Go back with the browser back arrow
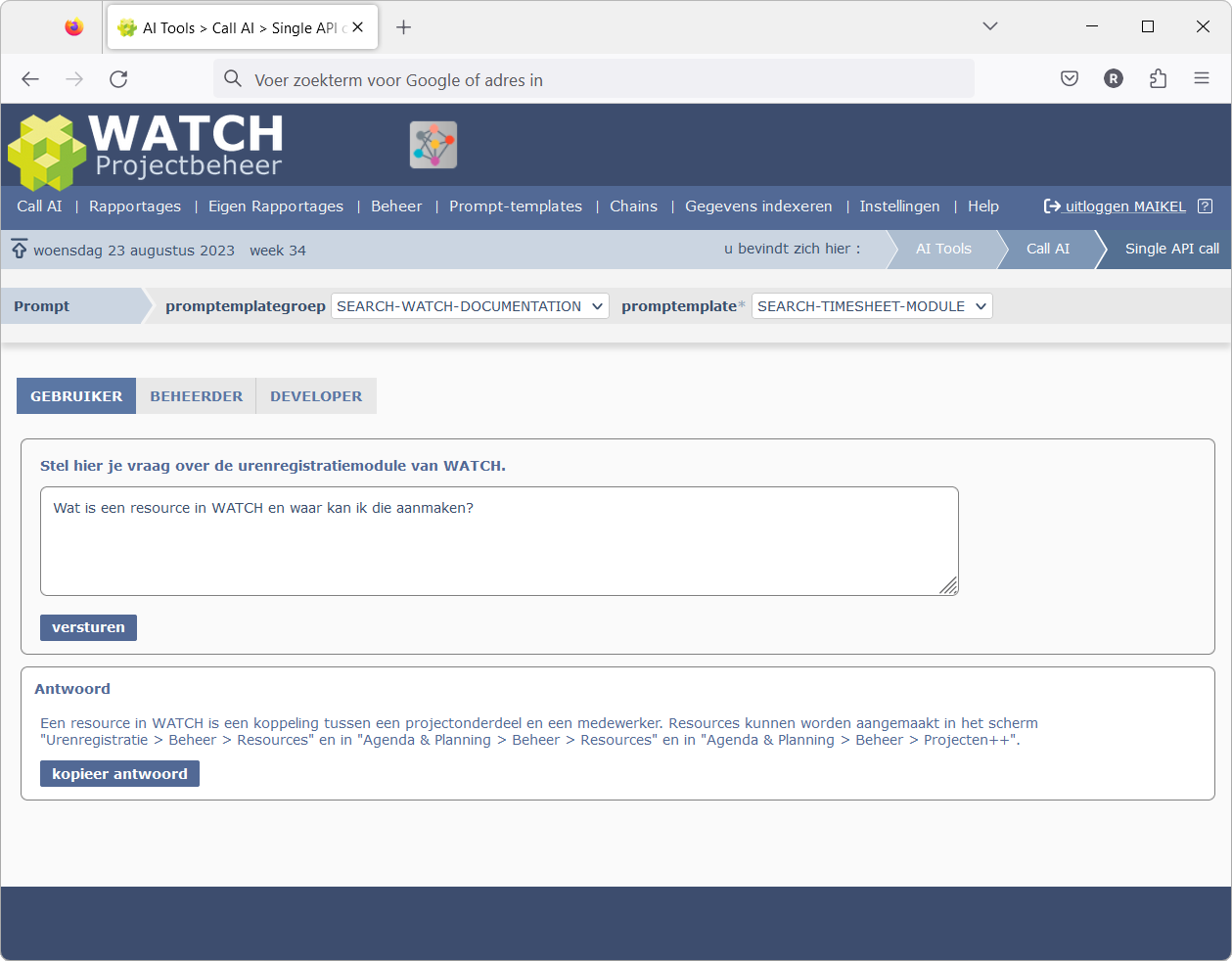 tap(30, 79)
